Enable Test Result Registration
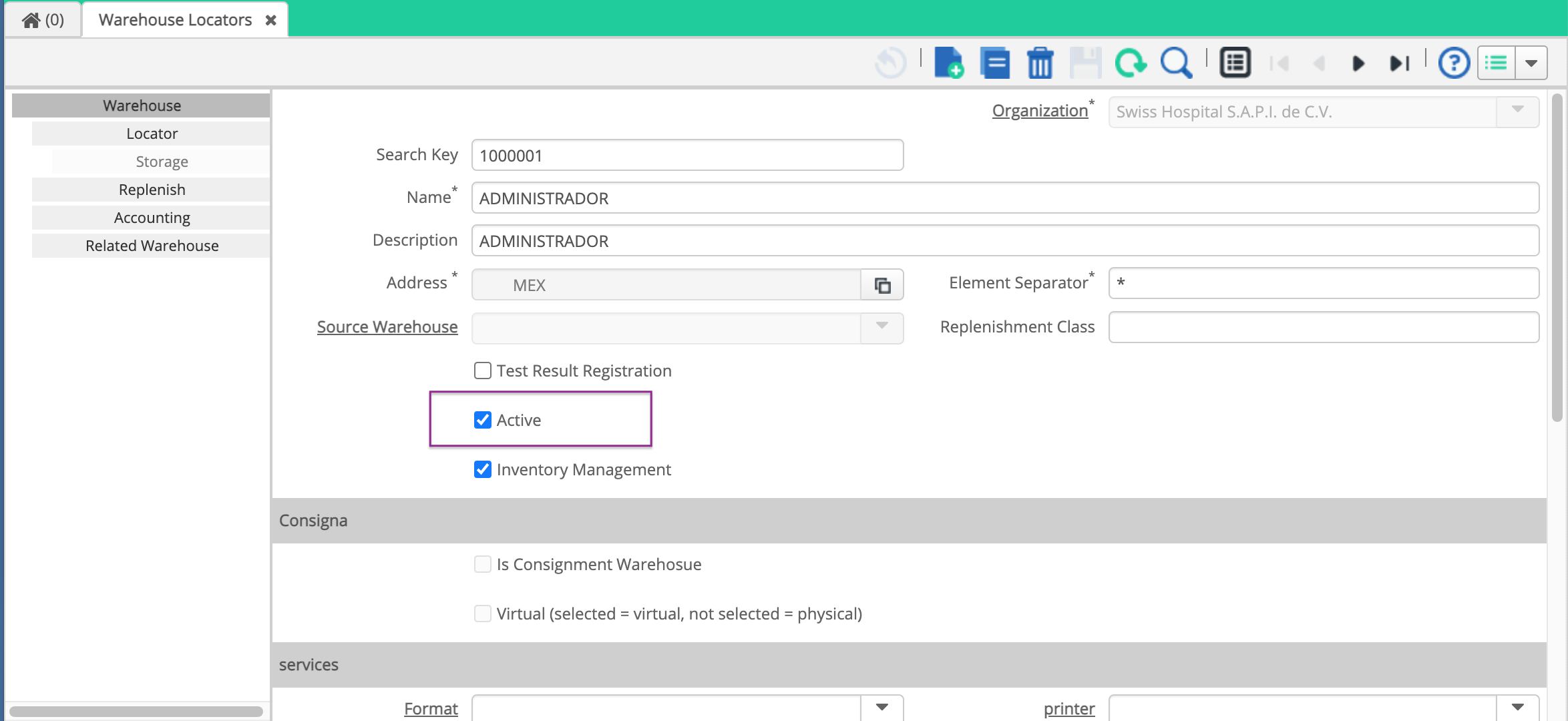The width and height of the screenshot is (1568, 721). tap(482, 370)
